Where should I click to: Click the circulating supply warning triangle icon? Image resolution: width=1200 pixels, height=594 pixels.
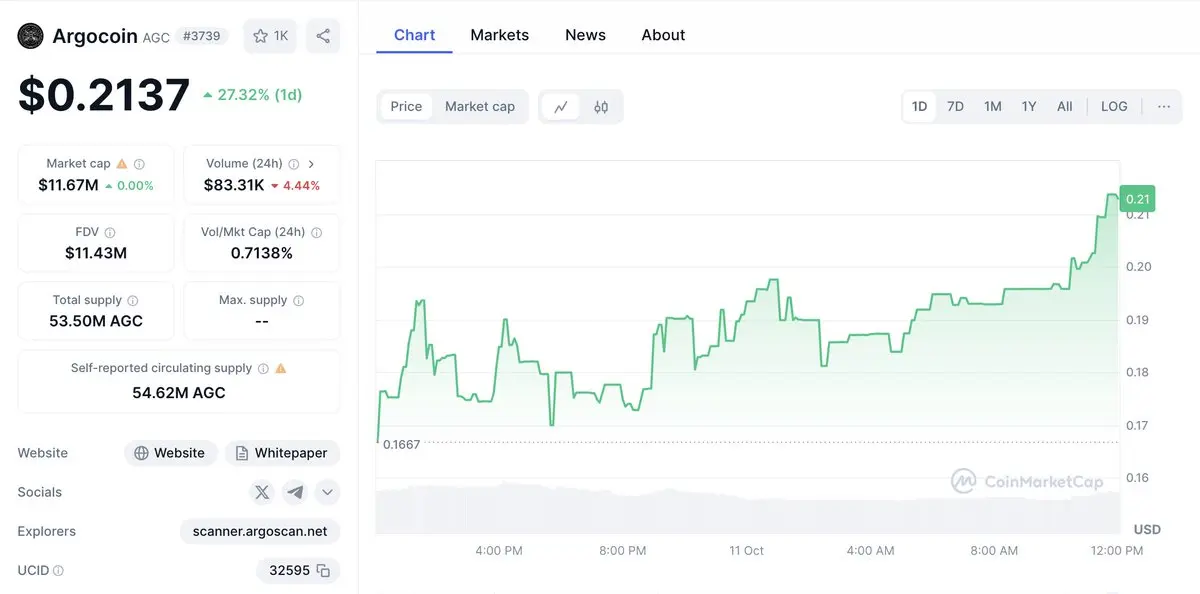pos(281,368)
